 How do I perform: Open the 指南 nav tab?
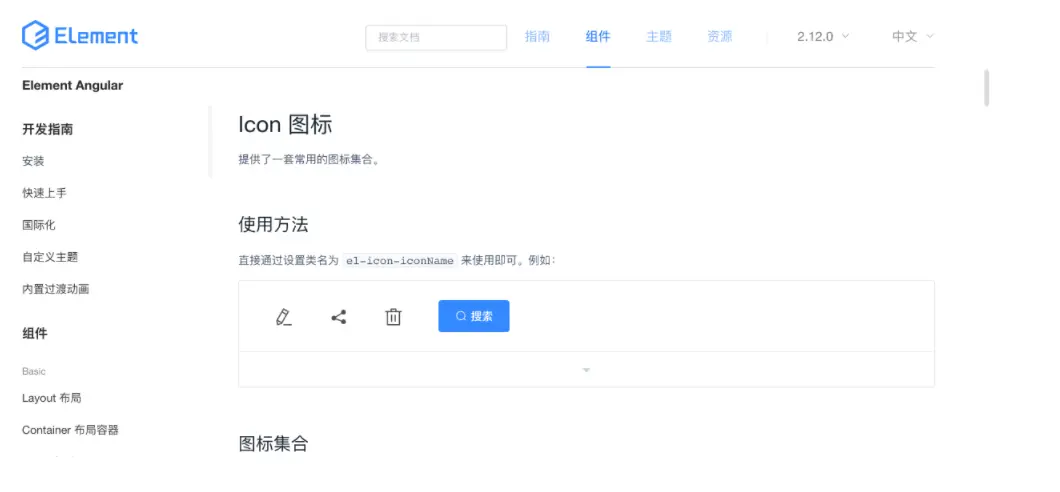tap(537, 36)
